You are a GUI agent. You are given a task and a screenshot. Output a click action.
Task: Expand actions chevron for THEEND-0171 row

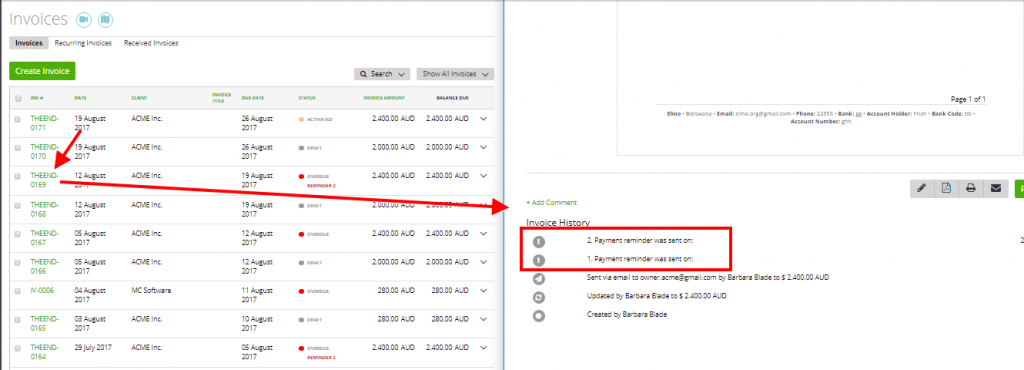point(484,119)
